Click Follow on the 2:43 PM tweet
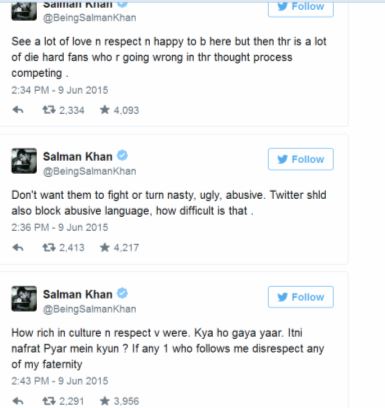 pyautogui.click(x=301, y=297)
